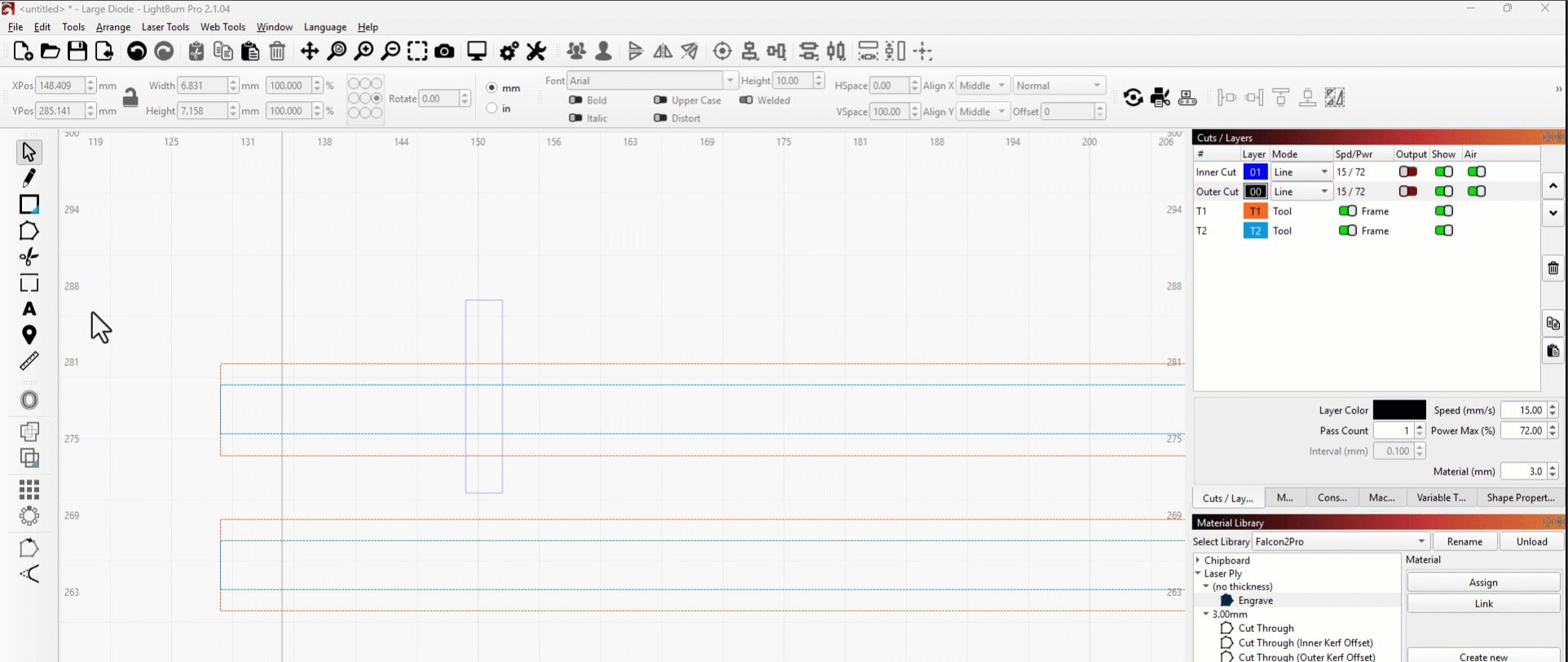This screenshot has width=1568, height=662.
Task: Open Device Settings wrench-screwdriver icon
Action: (x=536, y=51)
